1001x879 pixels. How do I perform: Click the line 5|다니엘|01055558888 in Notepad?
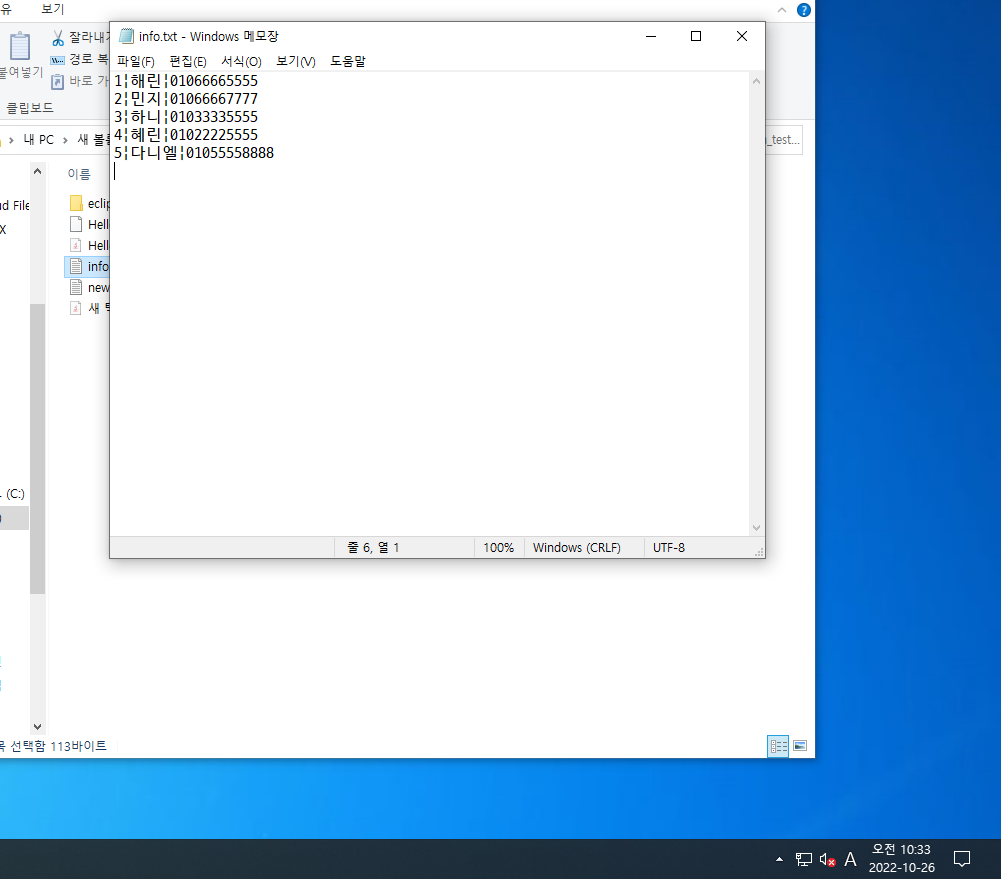pos(194,153)
